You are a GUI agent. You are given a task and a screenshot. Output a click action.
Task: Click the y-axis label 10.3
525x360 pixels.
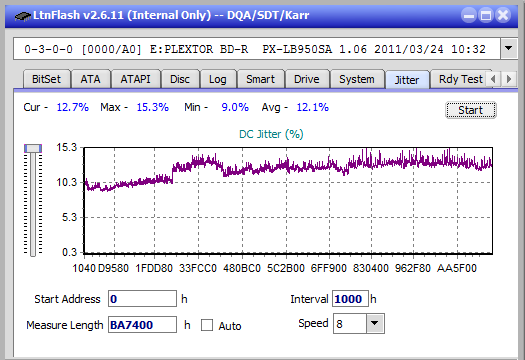click(x=67, y=182)
